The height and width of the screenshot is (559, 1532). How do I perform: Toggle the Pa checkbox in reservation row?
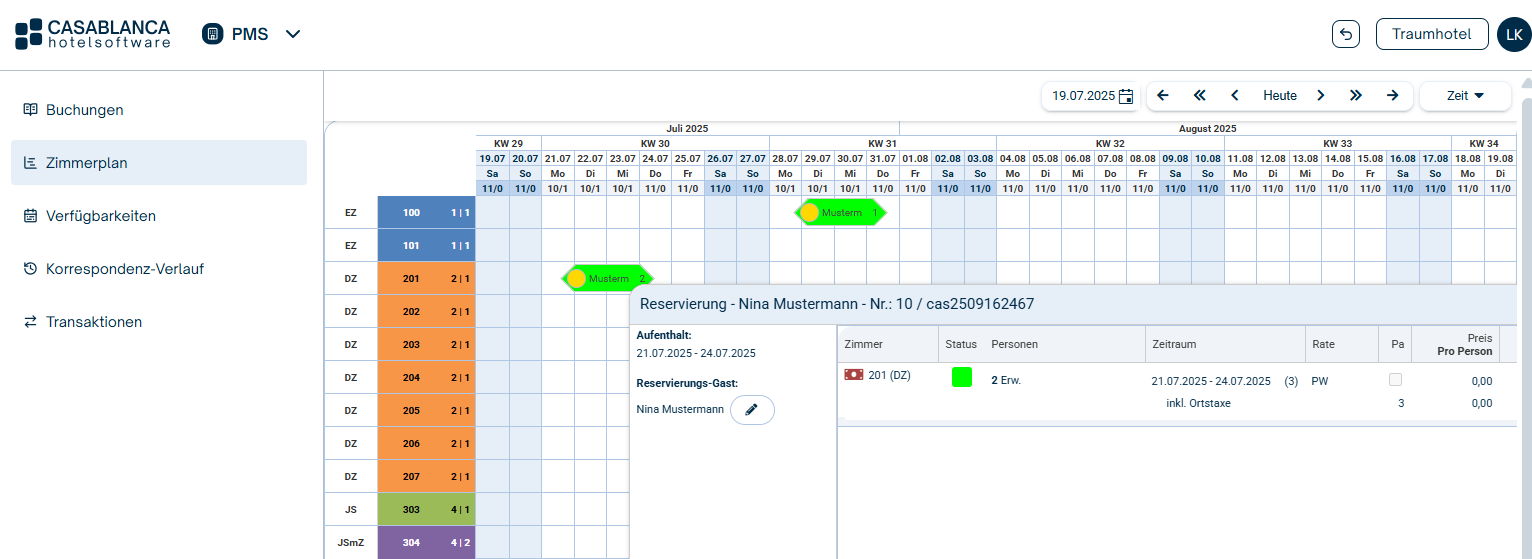1395,380
